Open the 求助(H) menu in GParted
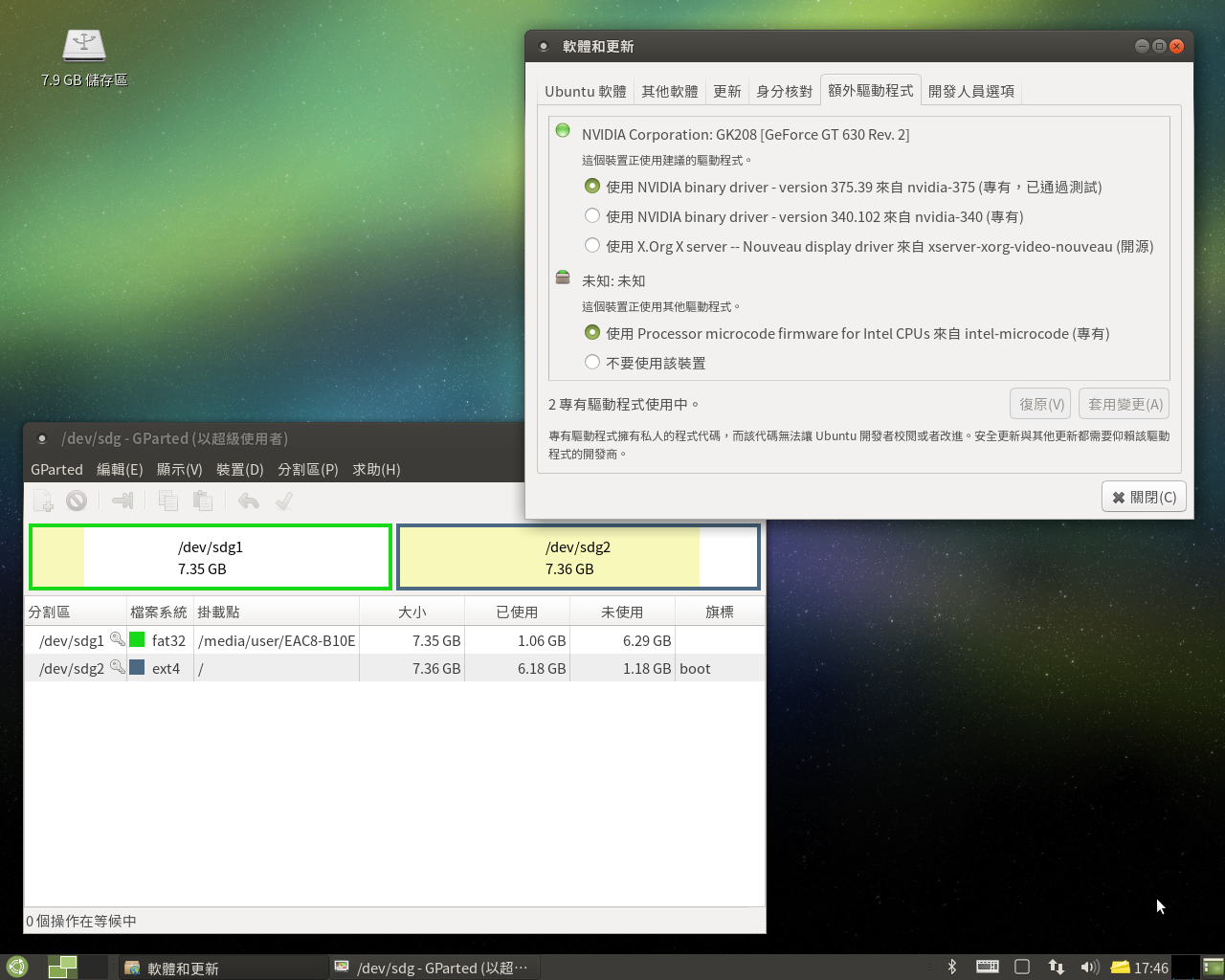The height and width of the screenshot is (980, 1225). pyautogui.click(x=376, y=469)
